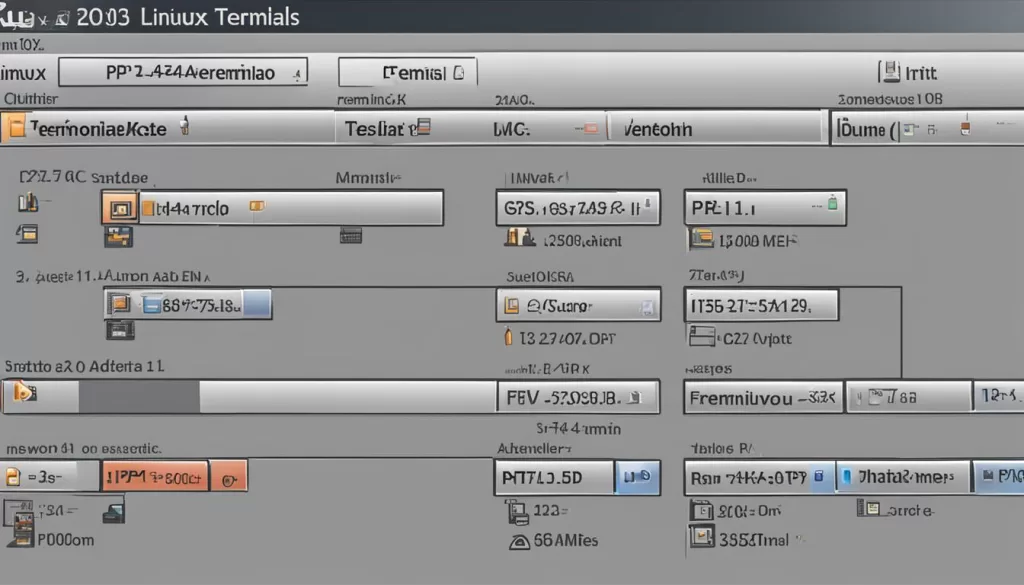Open the Fremniuvou selector
This screenshot has width=1024, height=585.
tap(763, 398)
